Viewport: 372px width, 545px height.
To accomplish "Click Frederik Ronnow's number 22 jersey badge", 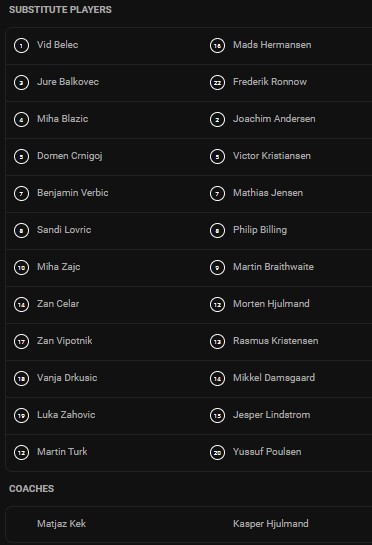I will point(217,82).
